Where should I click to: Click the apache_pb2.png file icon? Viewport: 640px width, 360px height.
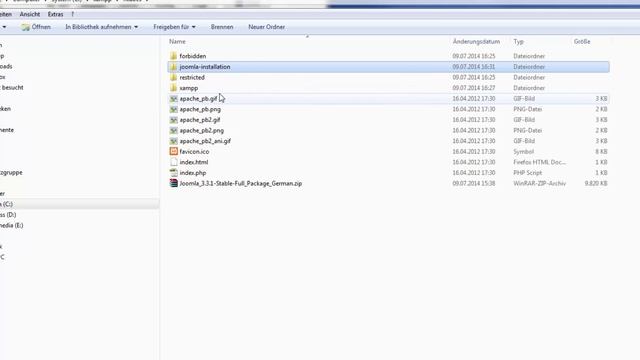173,130
